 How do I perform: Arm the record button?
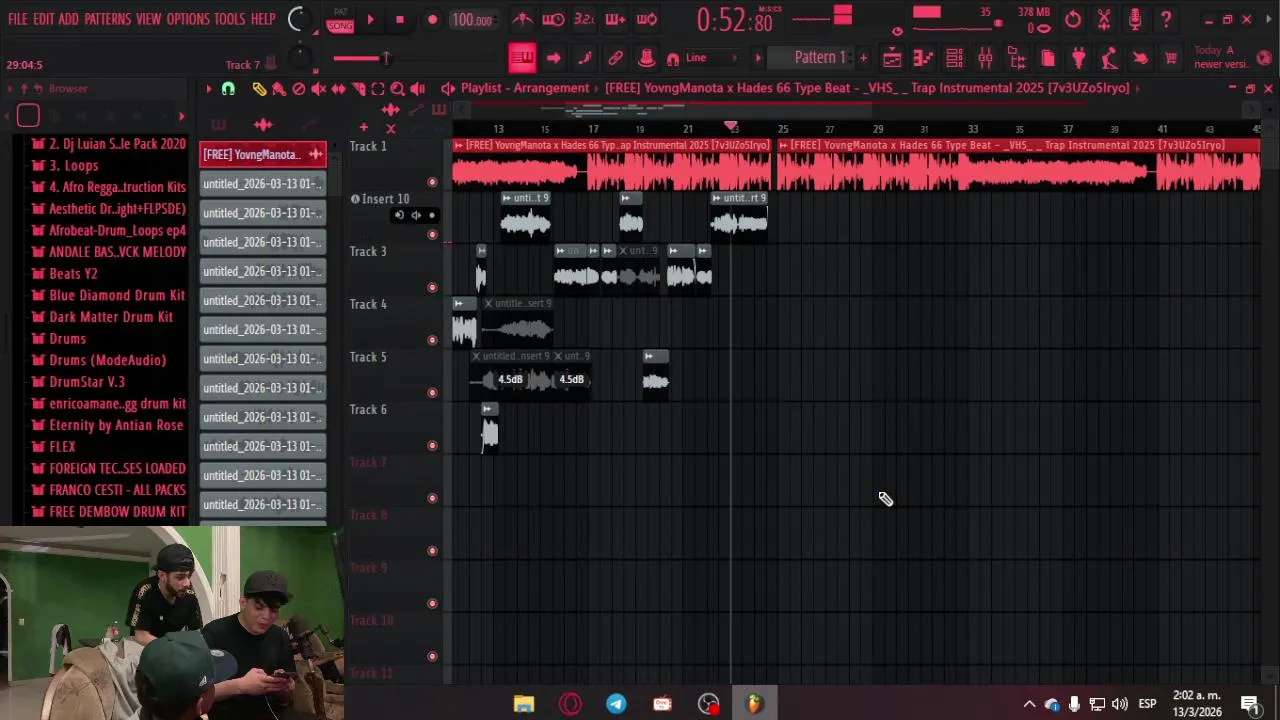click(x=432, y=19)
